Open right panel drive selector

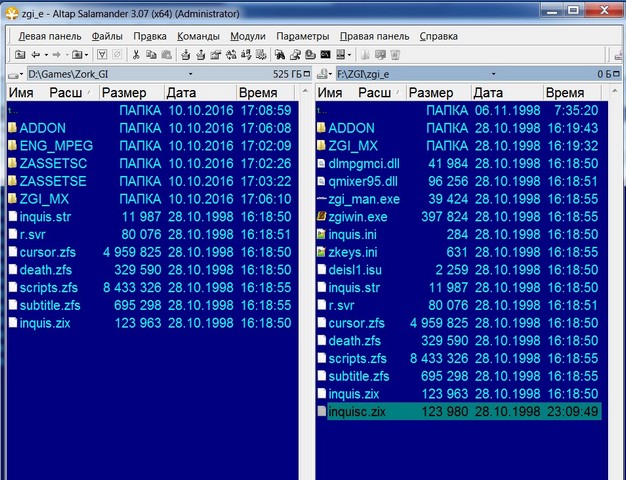(x=325, y=74)
